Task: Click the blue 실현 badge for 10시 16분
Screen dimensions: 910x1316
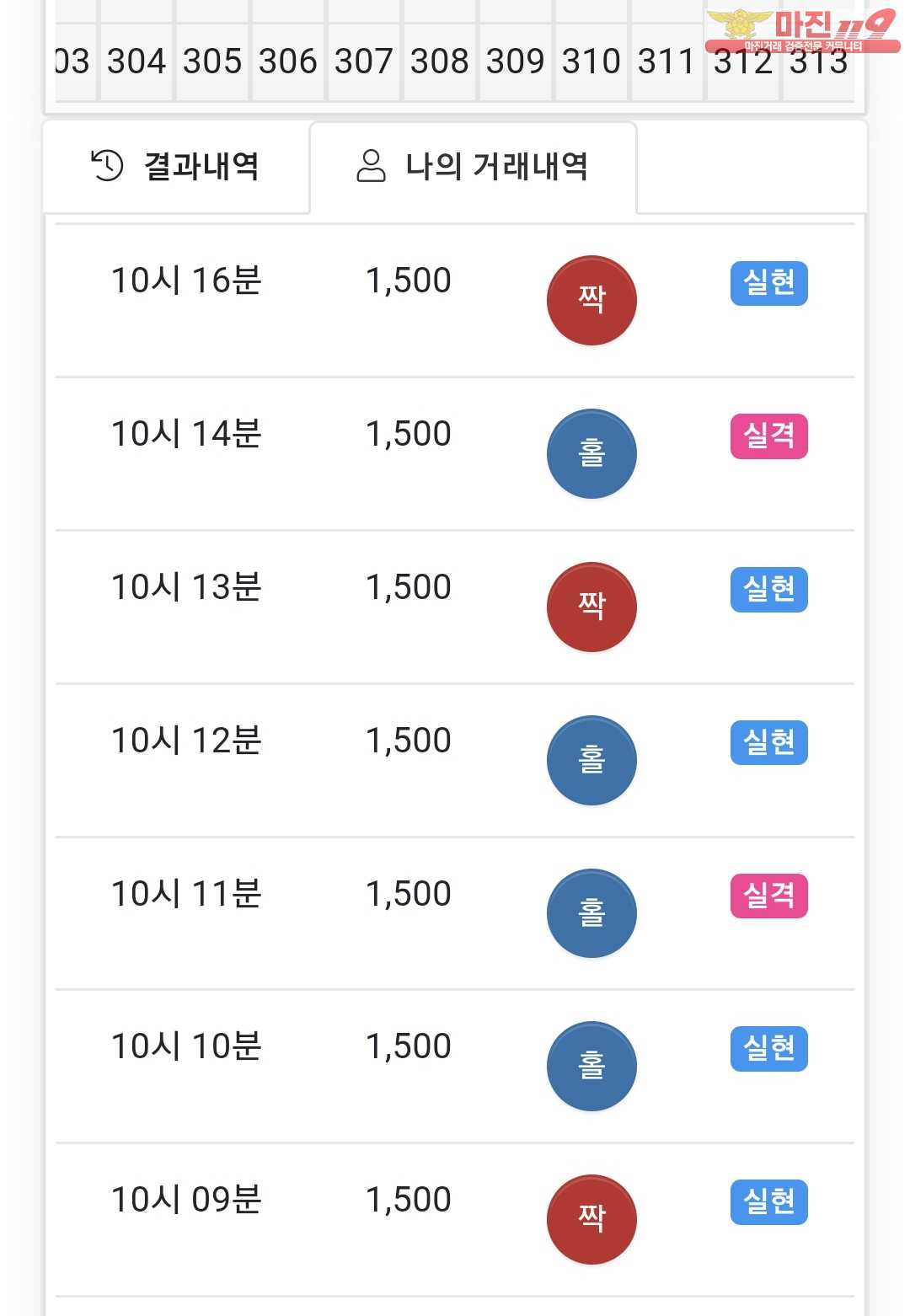Action: 768,283
